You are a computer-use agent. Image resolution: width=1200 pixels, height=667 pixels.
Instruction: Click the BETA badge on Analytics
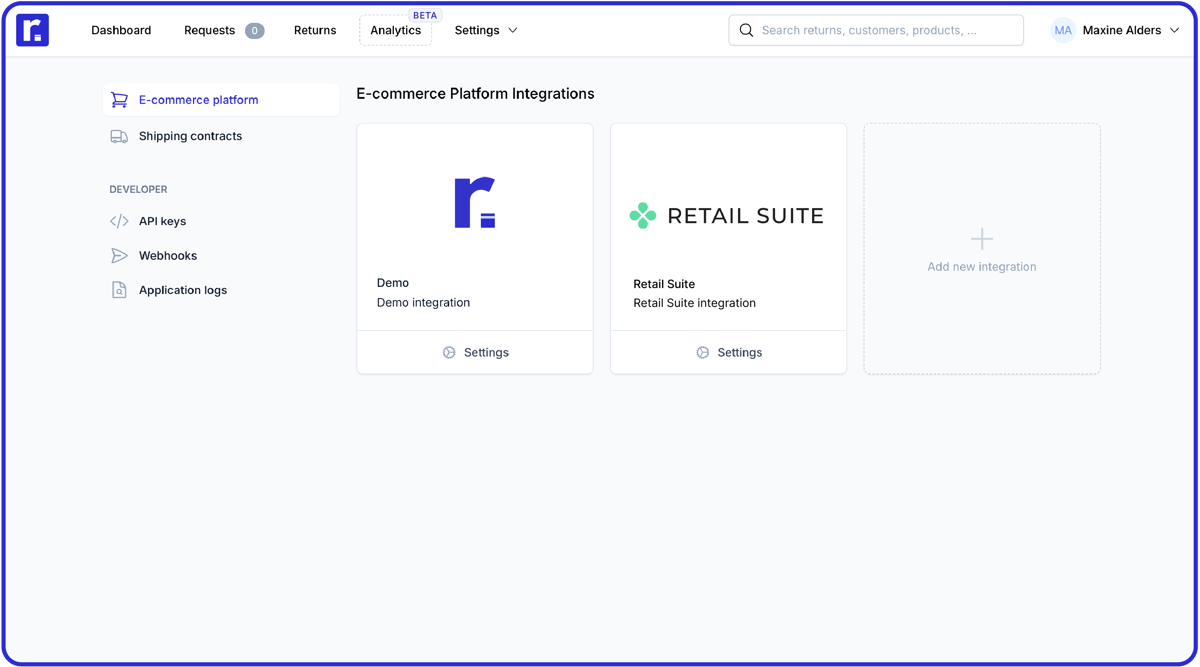[425, 15]
